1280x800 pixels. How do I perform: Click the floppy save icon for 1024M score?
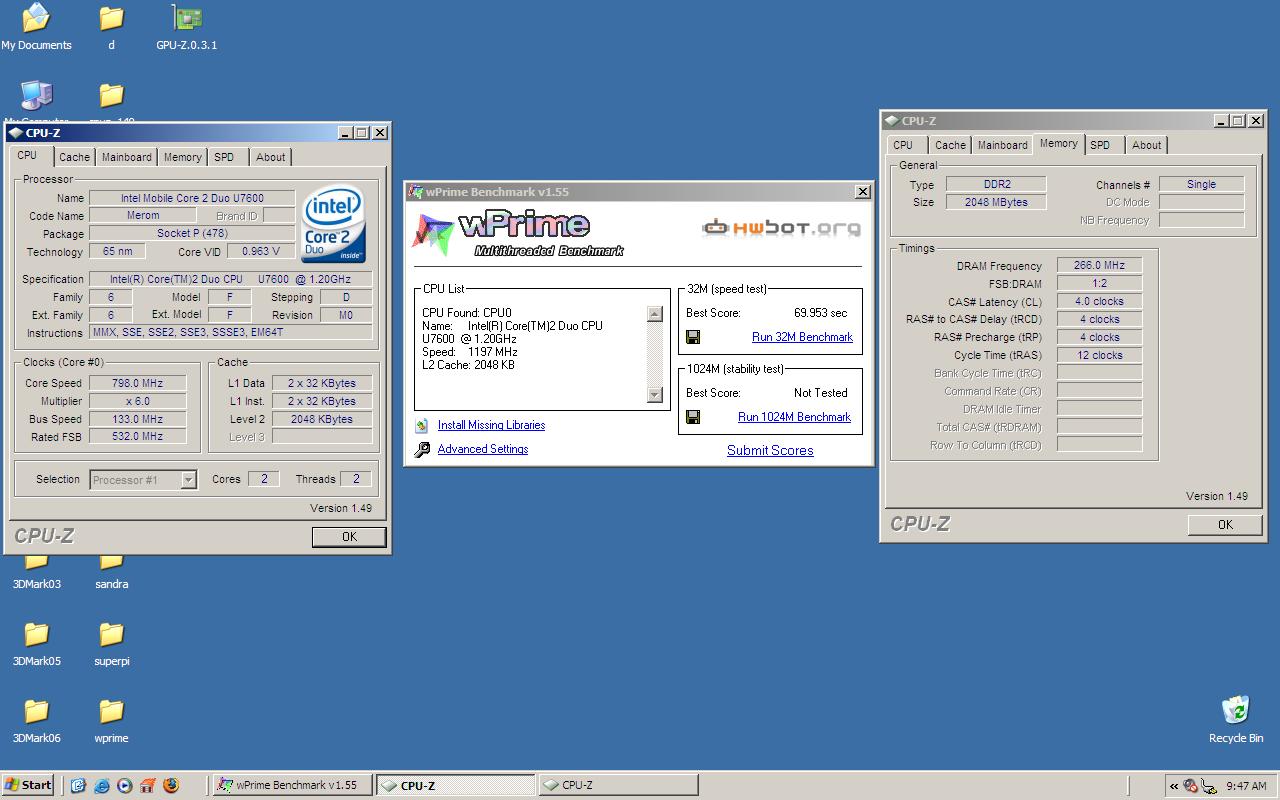point(693,417)
